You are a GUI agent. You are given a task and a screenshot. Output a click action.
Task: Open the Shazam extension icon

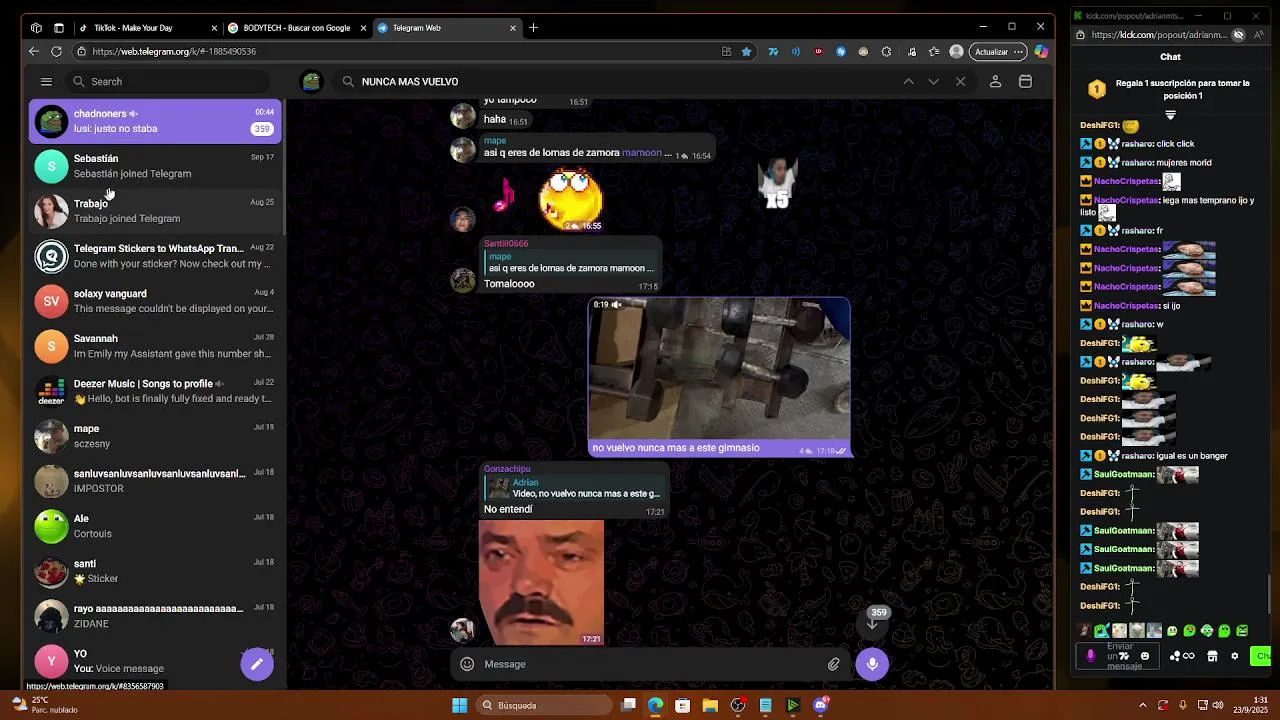(841, 51)
